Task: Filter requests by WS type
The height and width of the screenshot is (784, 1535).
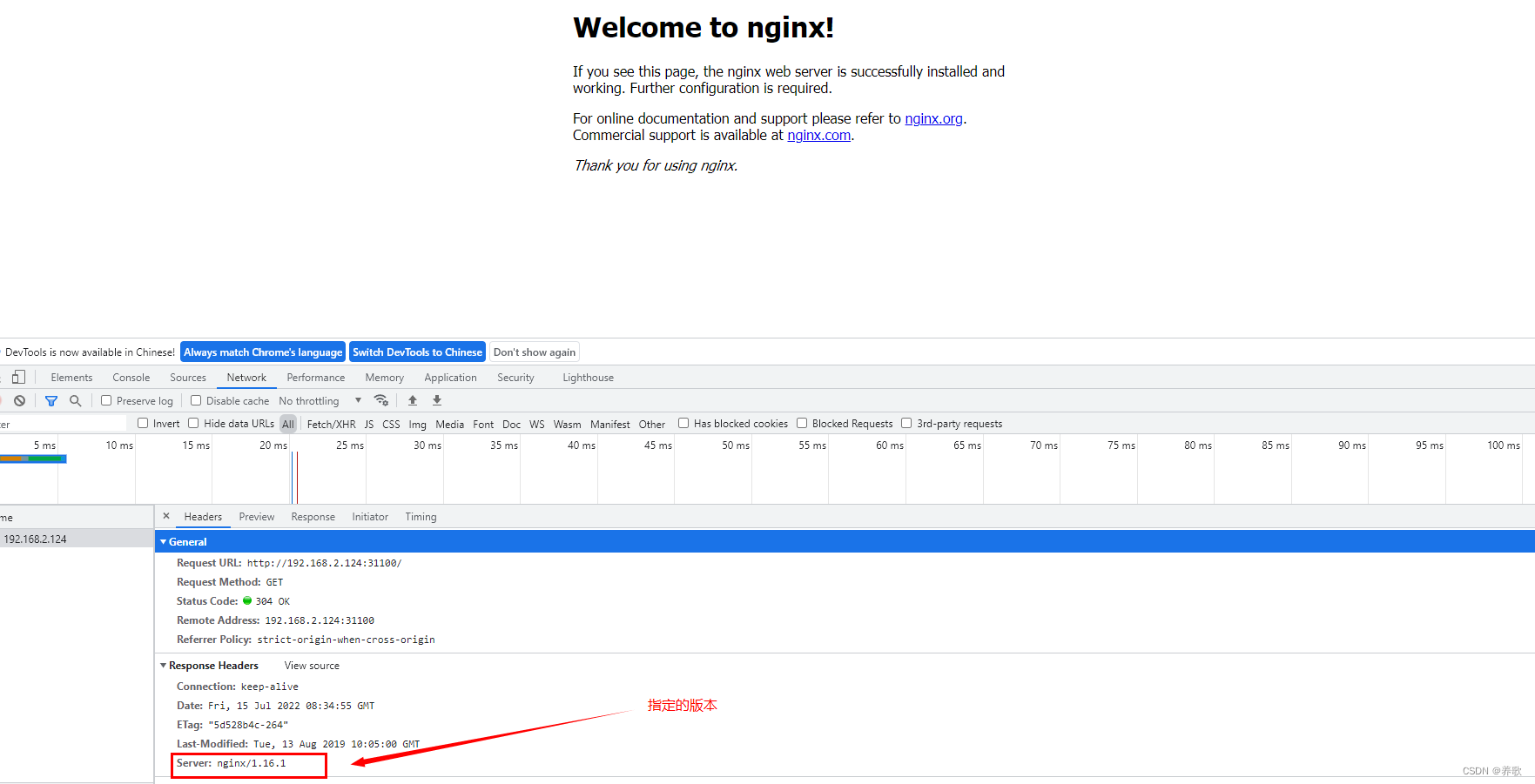Action: click(536, 424)
